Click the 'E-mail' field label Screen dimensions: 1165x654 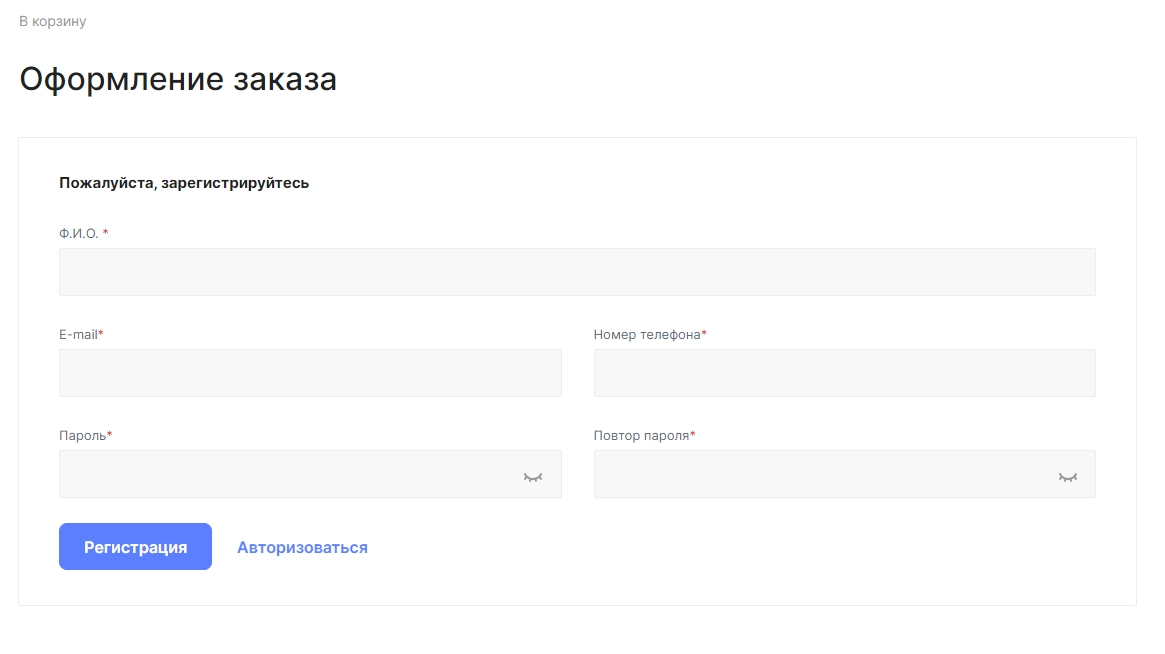79,334
